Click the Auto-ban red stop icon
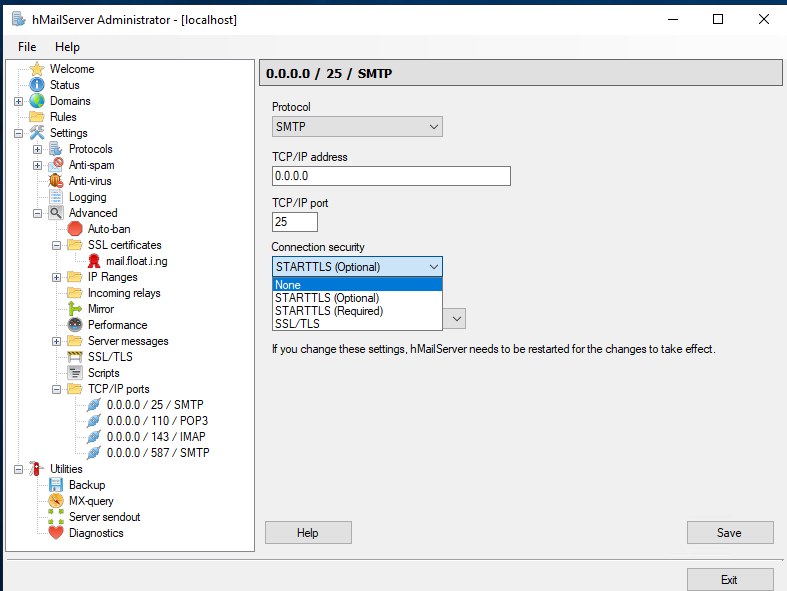The width and height of the screenshot is (787, 591). [75, 229]
